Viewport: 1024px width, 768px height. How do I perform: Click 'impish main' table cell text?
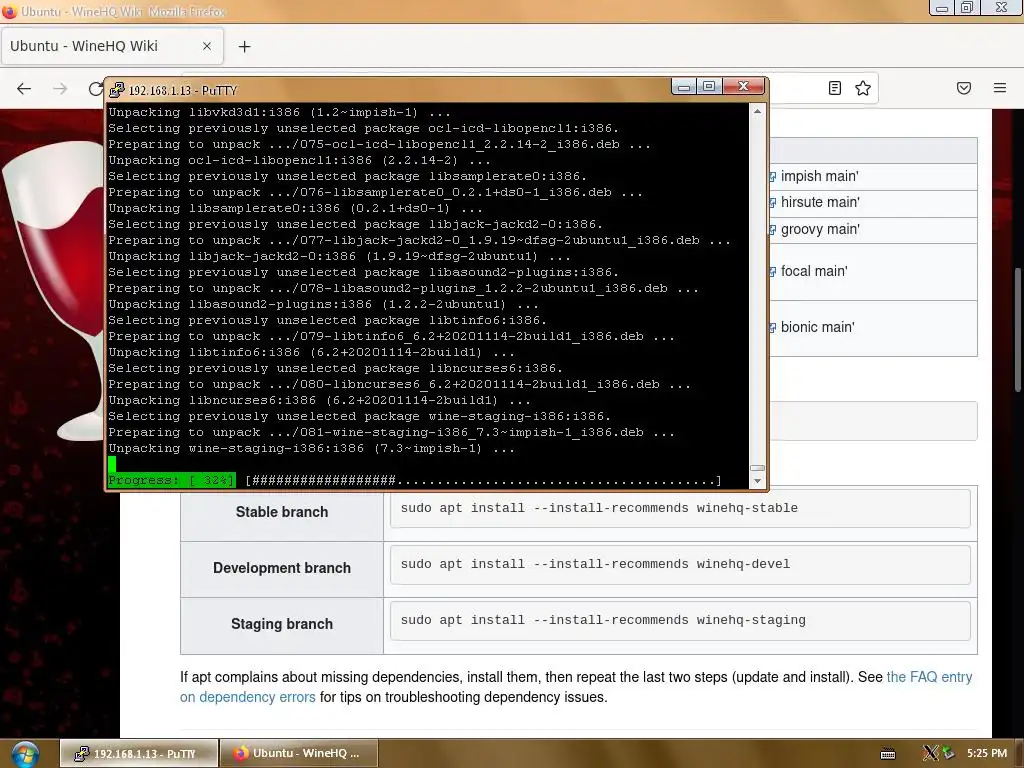point(820,176)
